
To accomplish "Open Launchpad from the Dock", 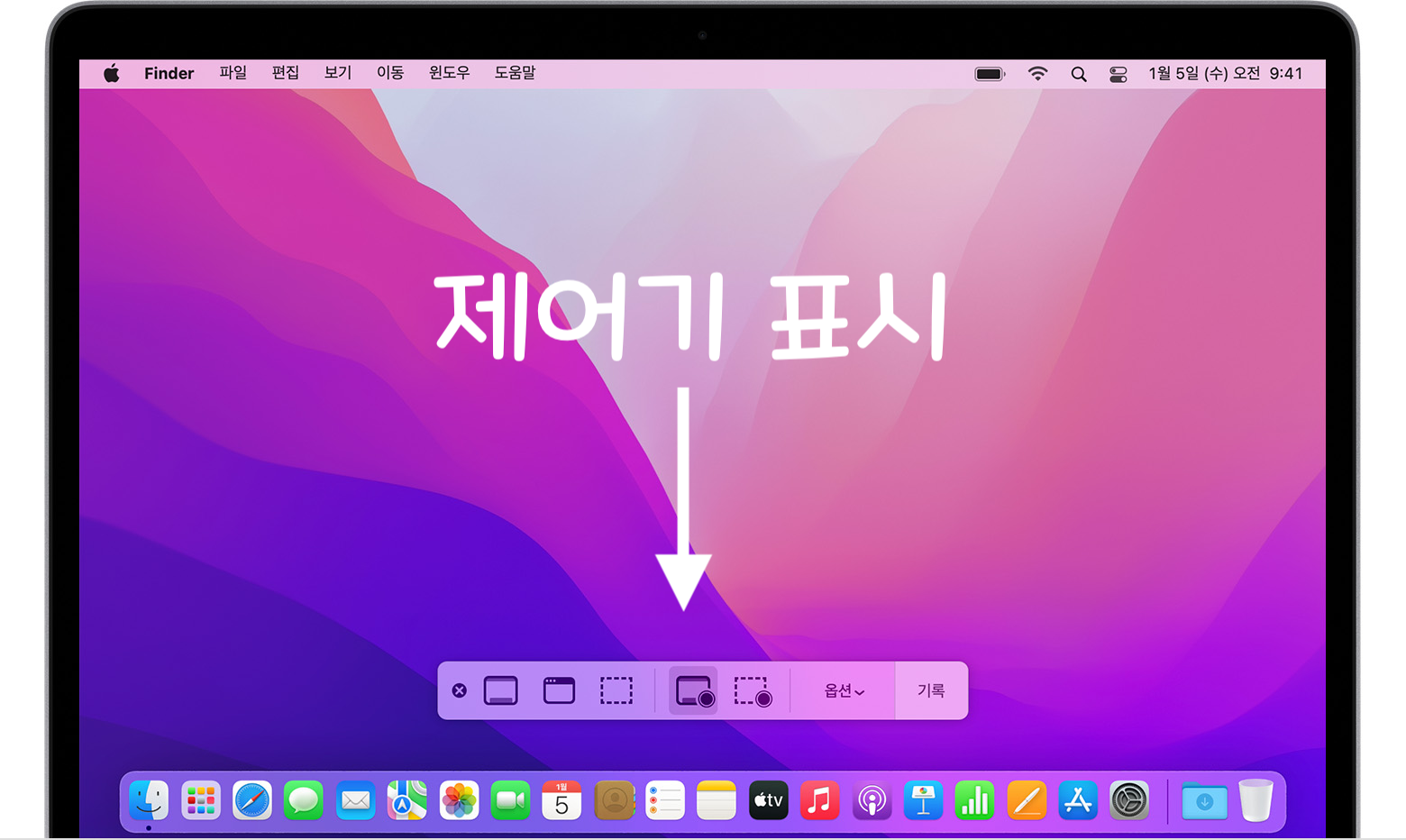I will point(201,800).
